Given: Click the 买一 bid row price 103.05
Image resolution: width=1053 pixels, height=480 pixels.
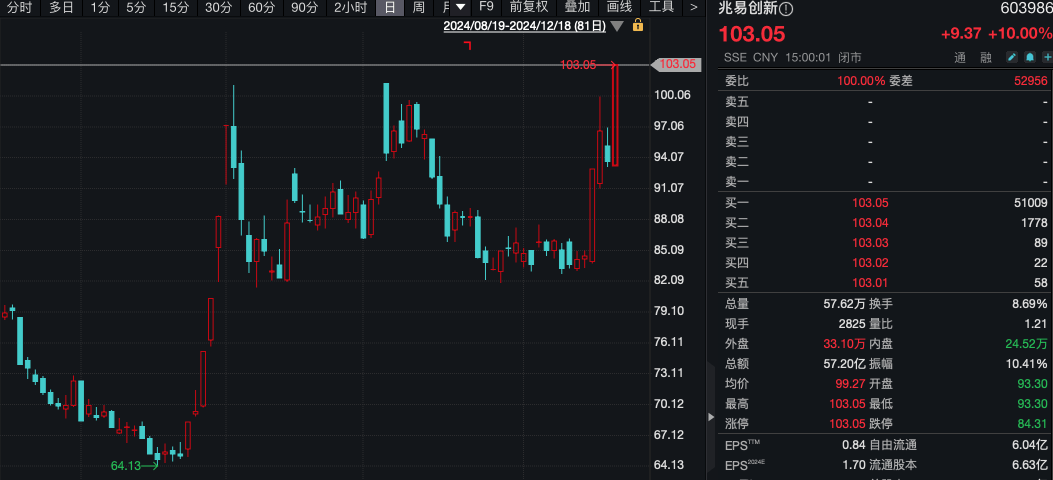Looking at the screenshot, I should pos(870,203).
